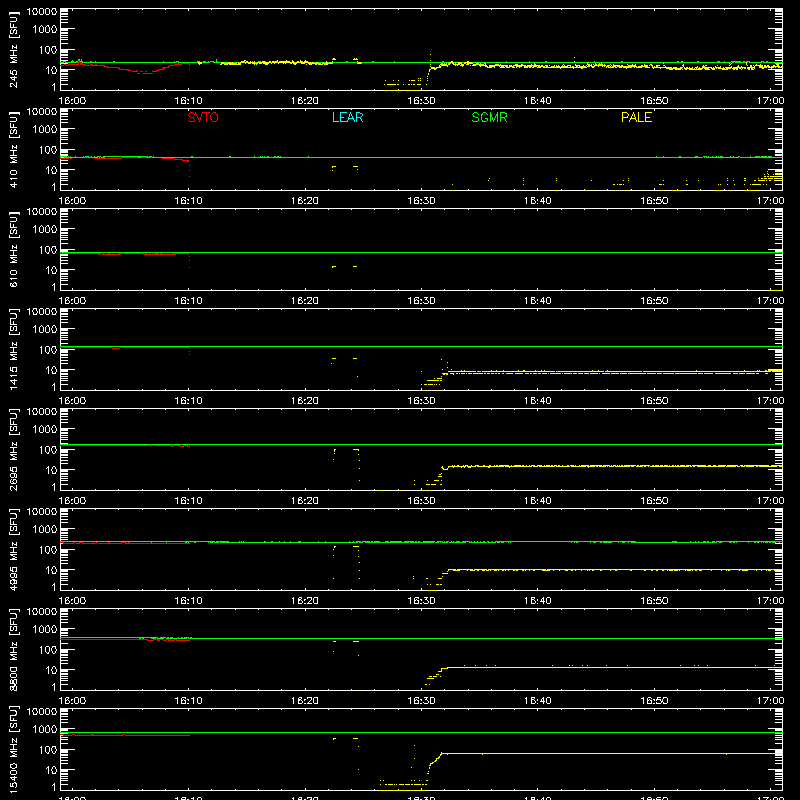Select 16:20 time label under 410 MHz panel
The width and height of the screenshot is (800, 800).
305,201
